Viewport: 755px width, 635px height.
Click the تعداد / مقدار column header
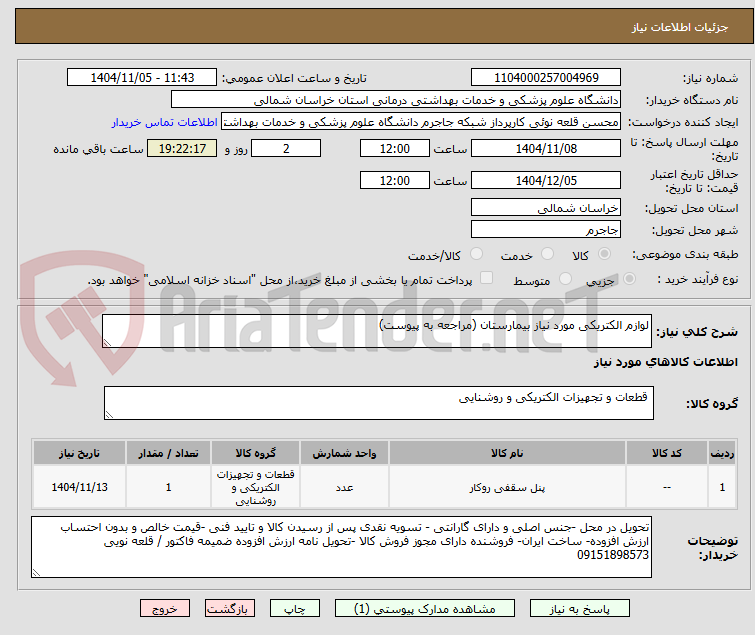tap(168, 453)
